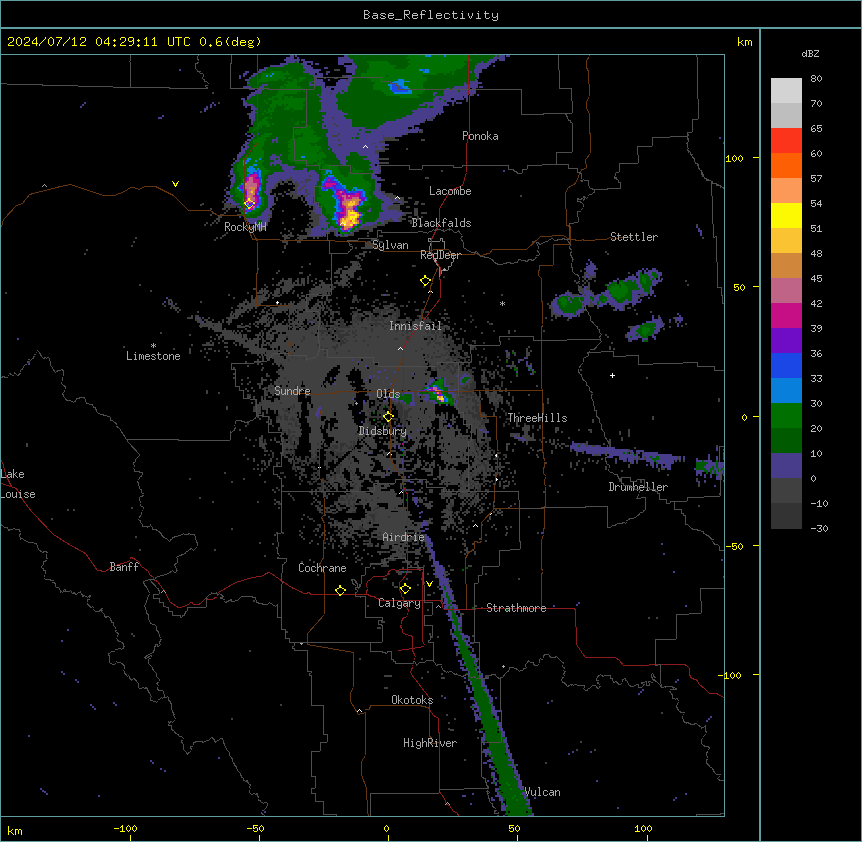Image resolution: width=862 pixels, height=842 pixels.
Task: Pick the light gray 70-80 dBZ legend swatch
Action: 786,91
